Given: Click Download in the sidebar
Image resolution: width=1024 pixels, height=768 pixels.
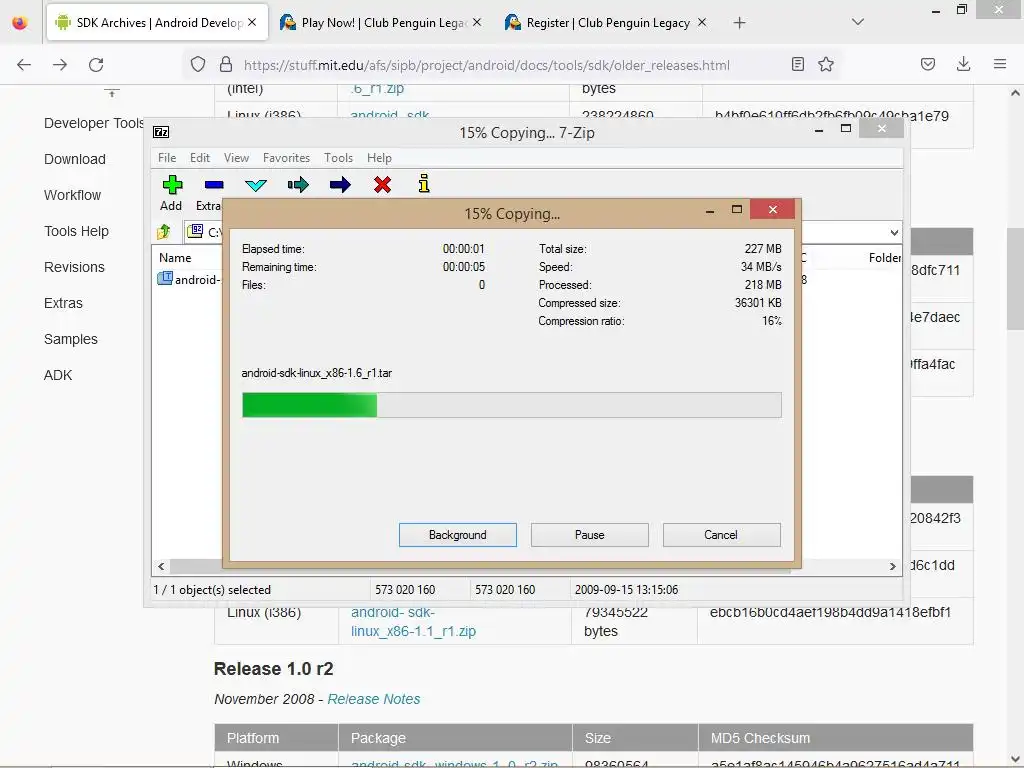Looking at the screenshot, I should [x=74, y=159].
